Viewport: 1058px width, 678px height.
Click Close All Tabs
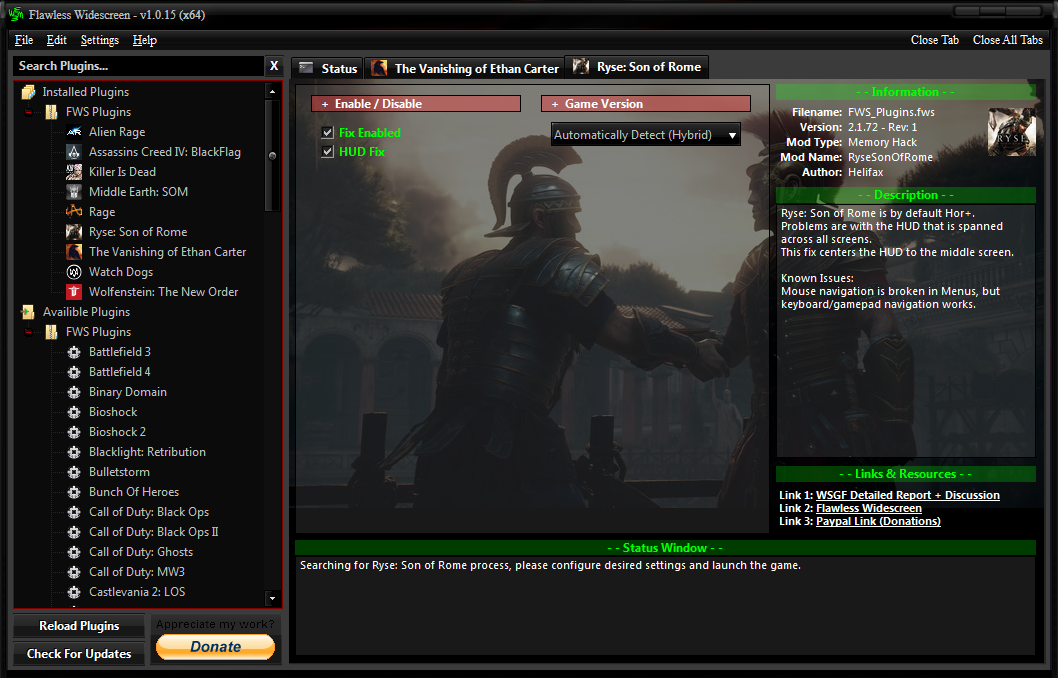[x=1007, y=40]
